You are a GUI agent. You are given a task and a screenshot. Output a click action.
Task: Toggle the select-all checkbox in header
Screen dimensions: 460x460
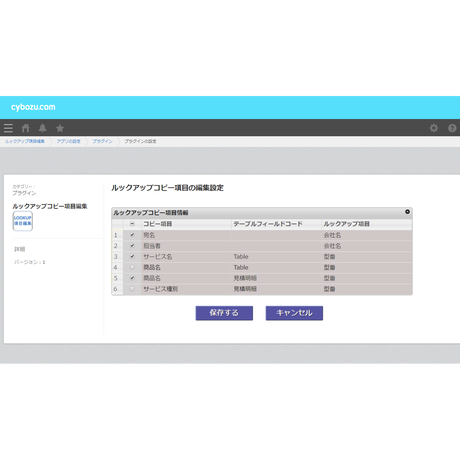(132, 224)
